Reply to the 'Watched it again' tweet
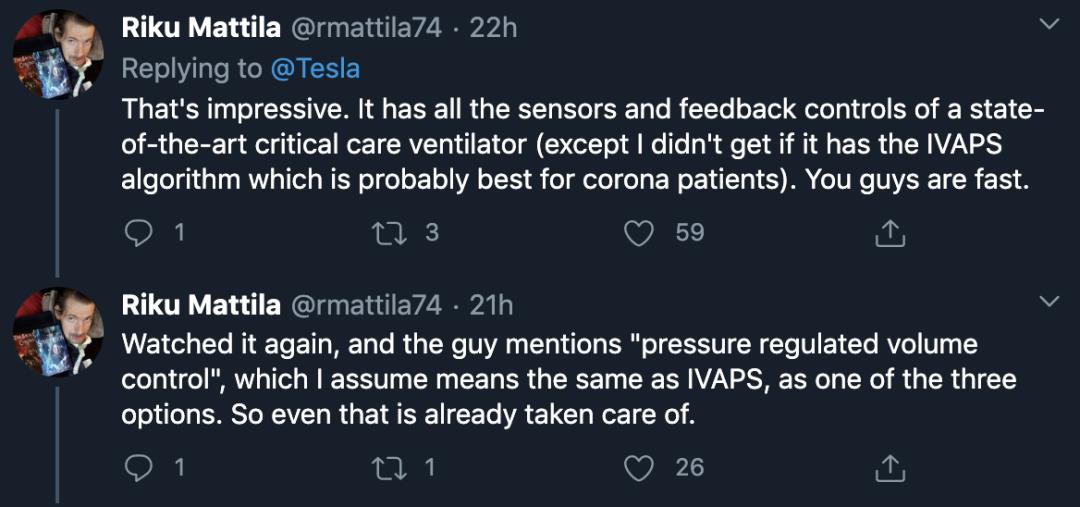Viewport: 1080px width, 507px height. click(x=137, y=467)
